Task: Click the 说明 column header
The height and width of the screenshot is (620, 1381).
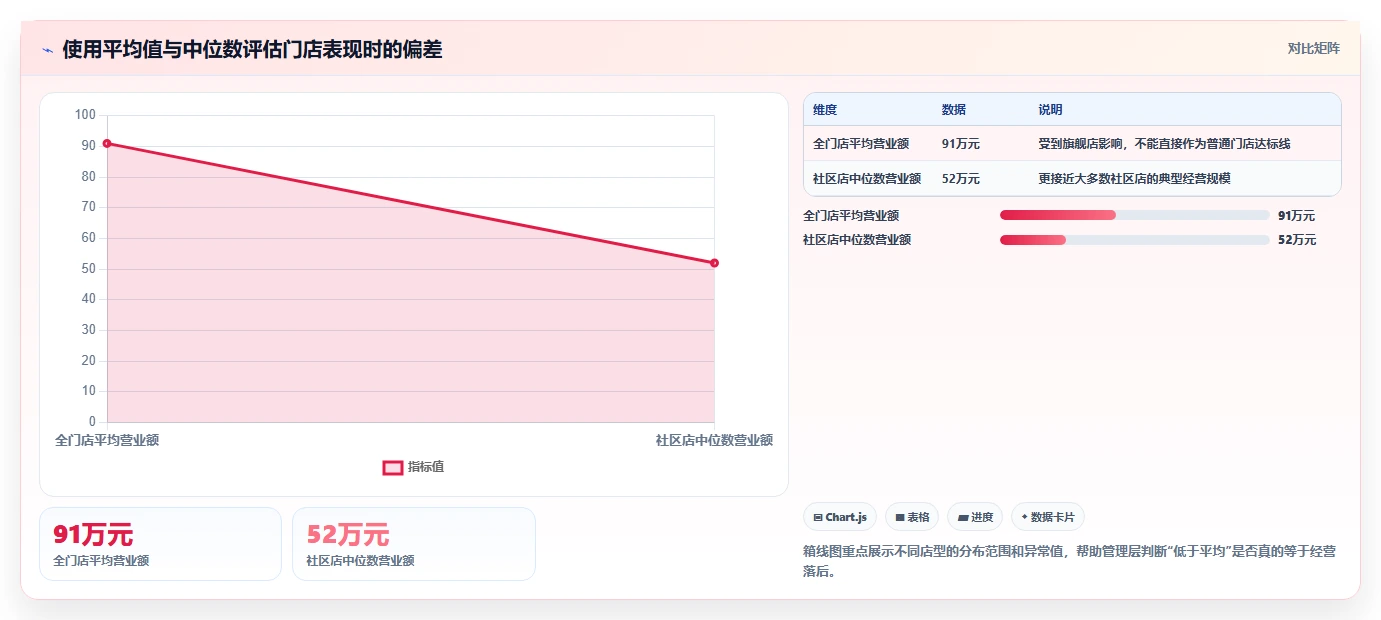Action: tap(1050, 109)
